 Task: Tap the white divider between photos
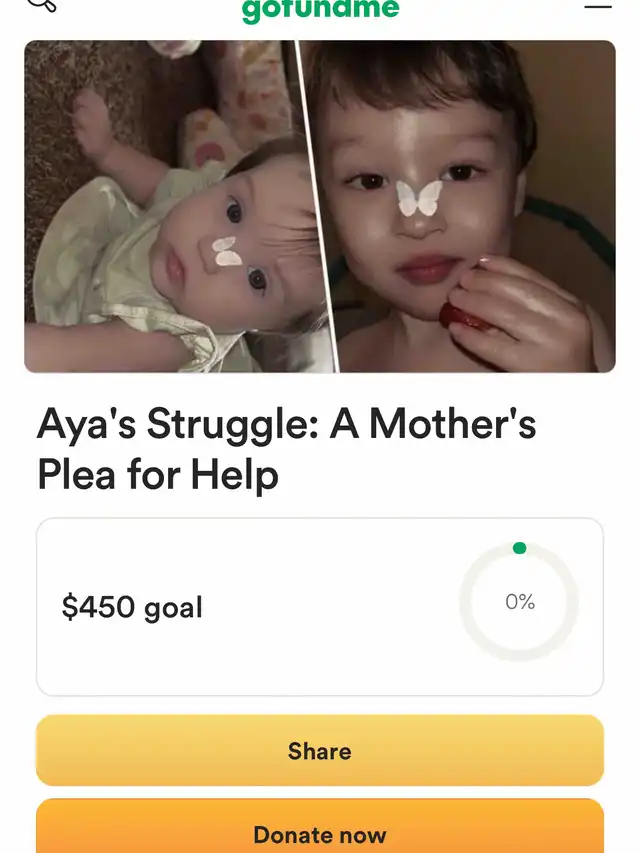(x=317, y=206)
